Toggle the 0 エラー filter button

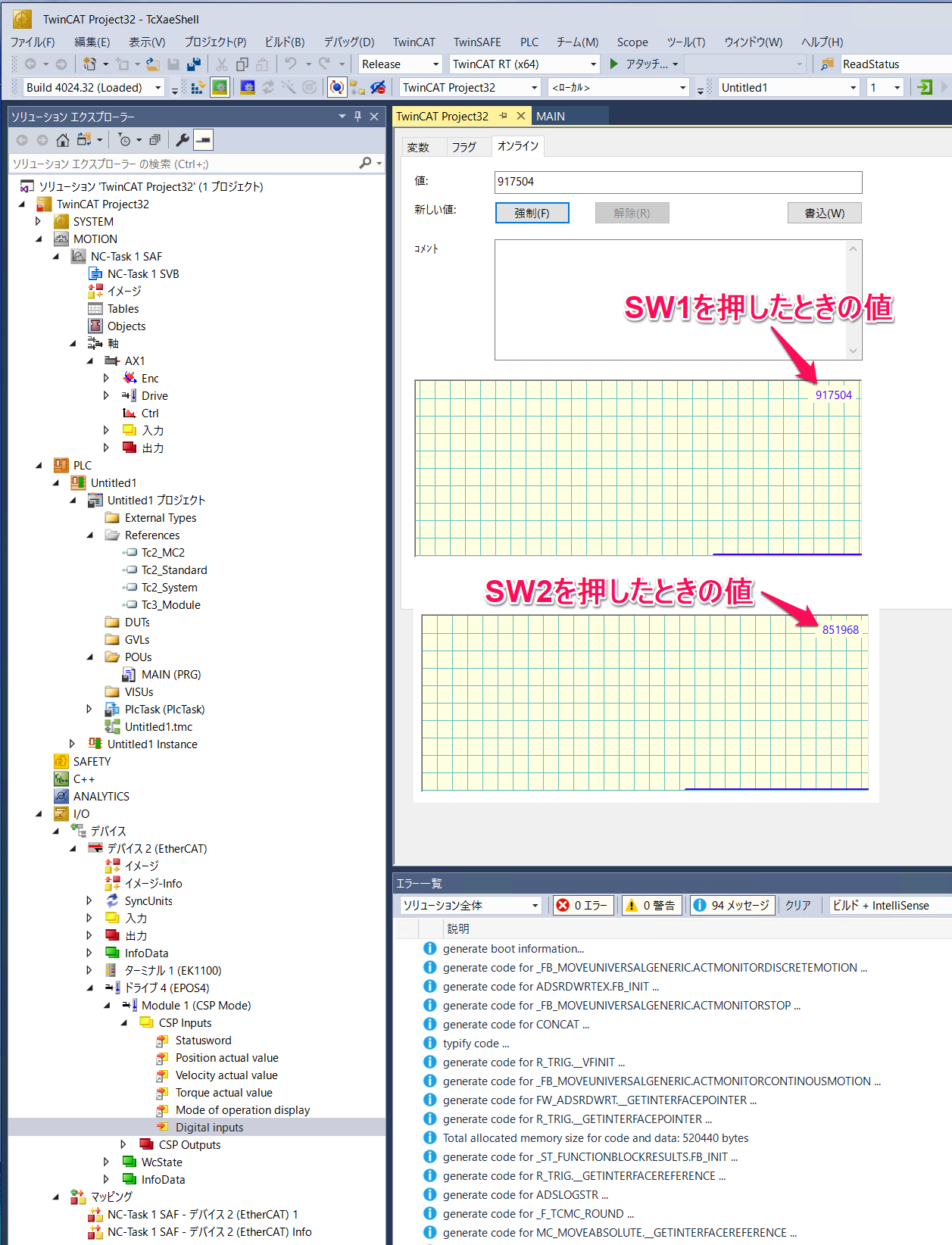point(582,905)
